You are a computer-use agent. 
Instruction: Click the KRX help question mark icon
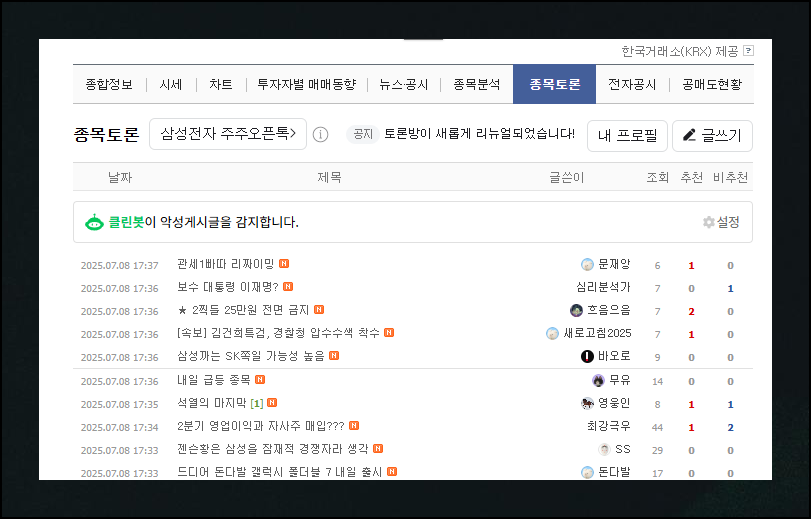748,51
